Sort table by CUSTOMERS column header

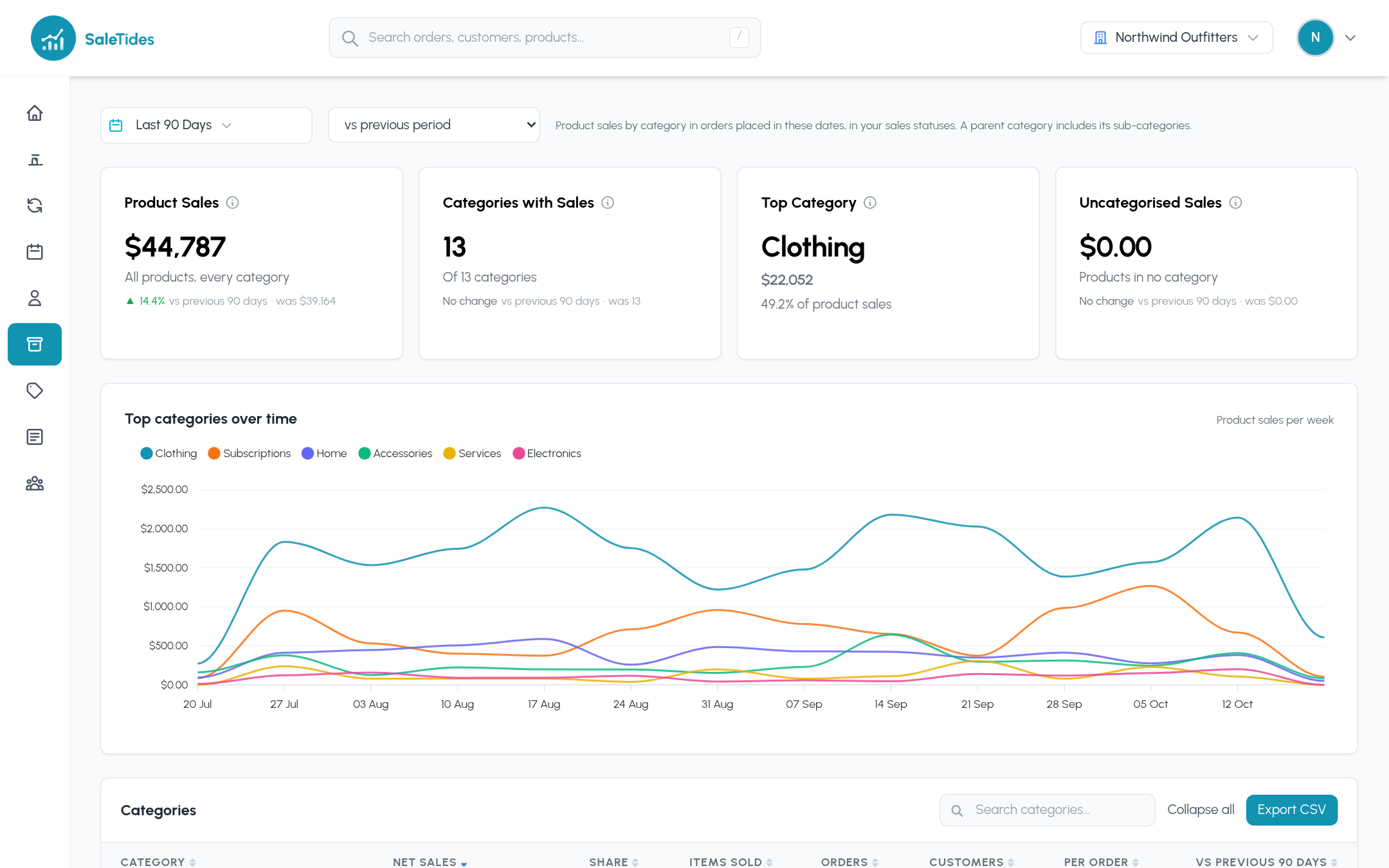coord(972,862)
